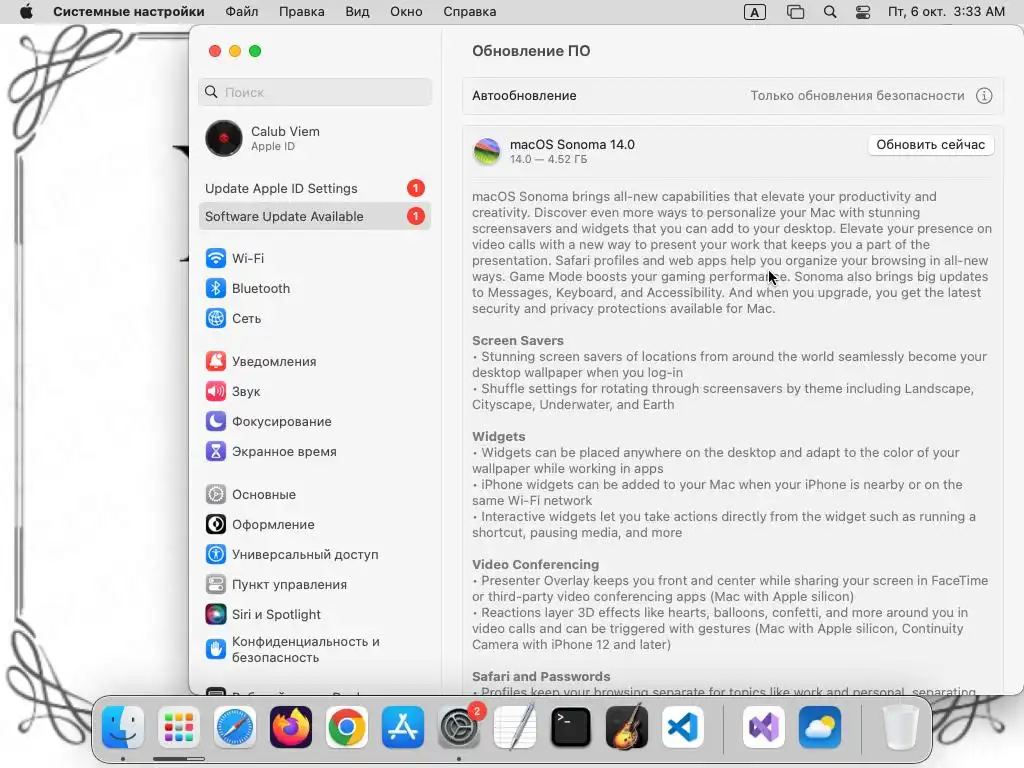Select the Звук speaker icon
Screen dimensions: 1024x768
pyautogui.click(x=216, y=391)
